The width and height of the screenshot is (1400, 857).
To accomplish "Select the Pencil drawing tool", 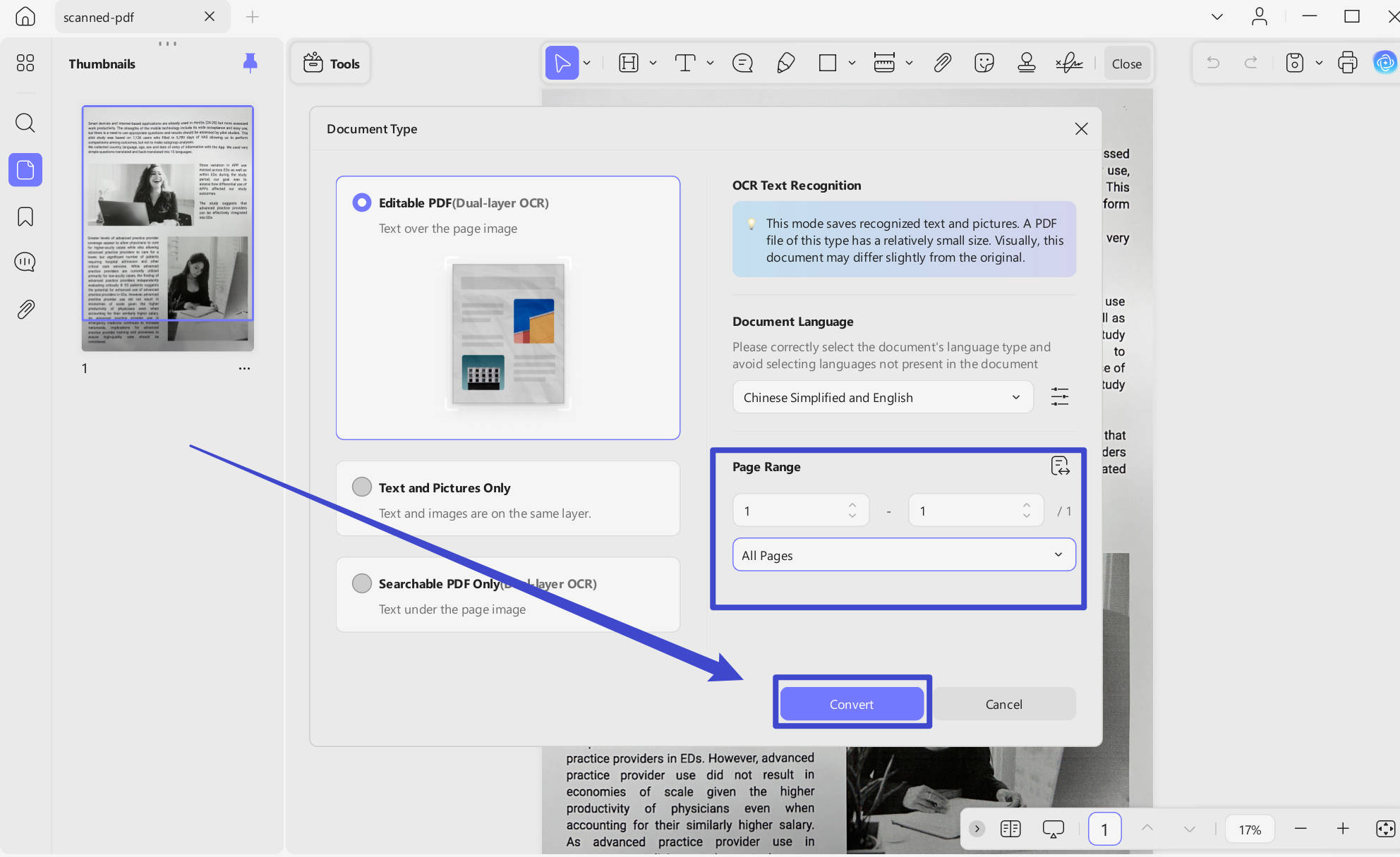I will coord(785,63).
